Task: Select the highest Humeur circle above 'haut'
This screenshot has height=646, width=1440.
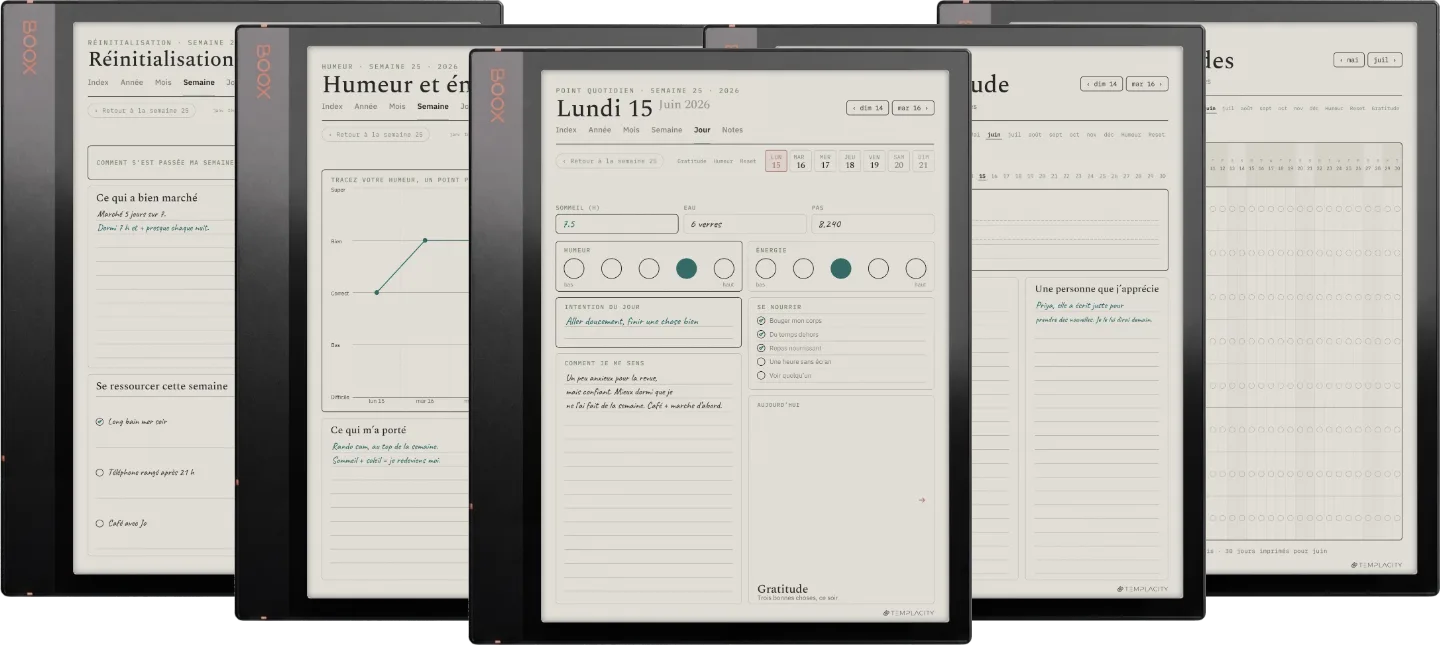Action: [x=724, y=268]
